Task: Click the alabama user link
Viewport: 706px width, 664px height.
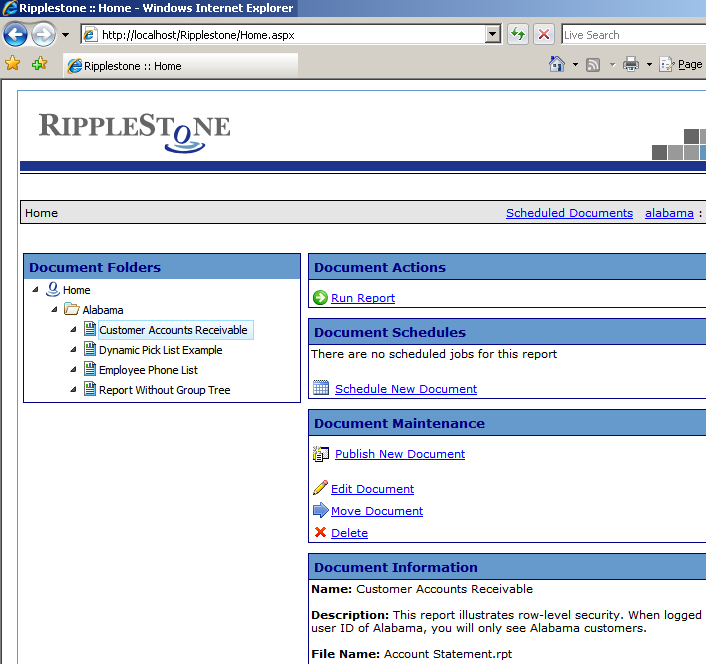Action: click(669, 213)
